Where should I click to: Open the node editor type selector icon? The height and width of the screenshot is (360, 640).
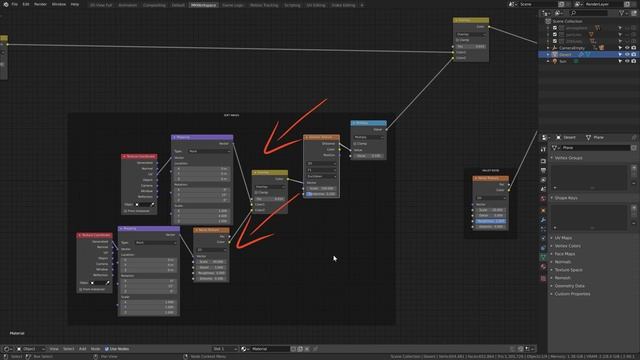coord(7,349)
